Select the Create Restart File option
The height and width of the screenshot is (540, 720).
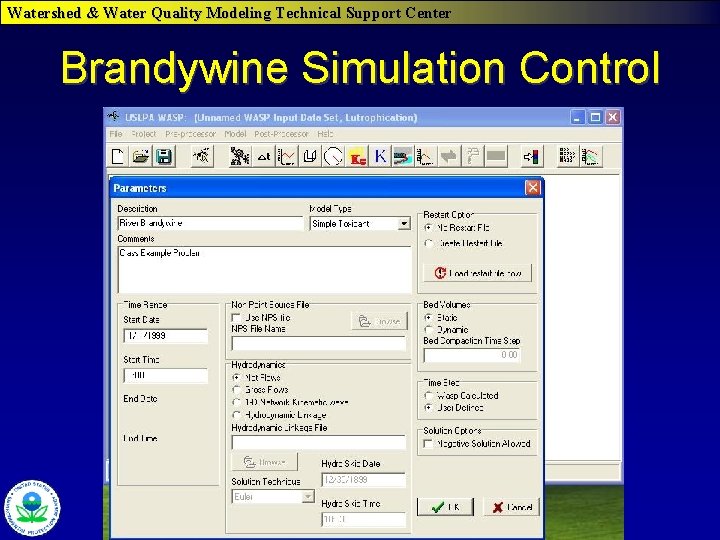point(428,243)
